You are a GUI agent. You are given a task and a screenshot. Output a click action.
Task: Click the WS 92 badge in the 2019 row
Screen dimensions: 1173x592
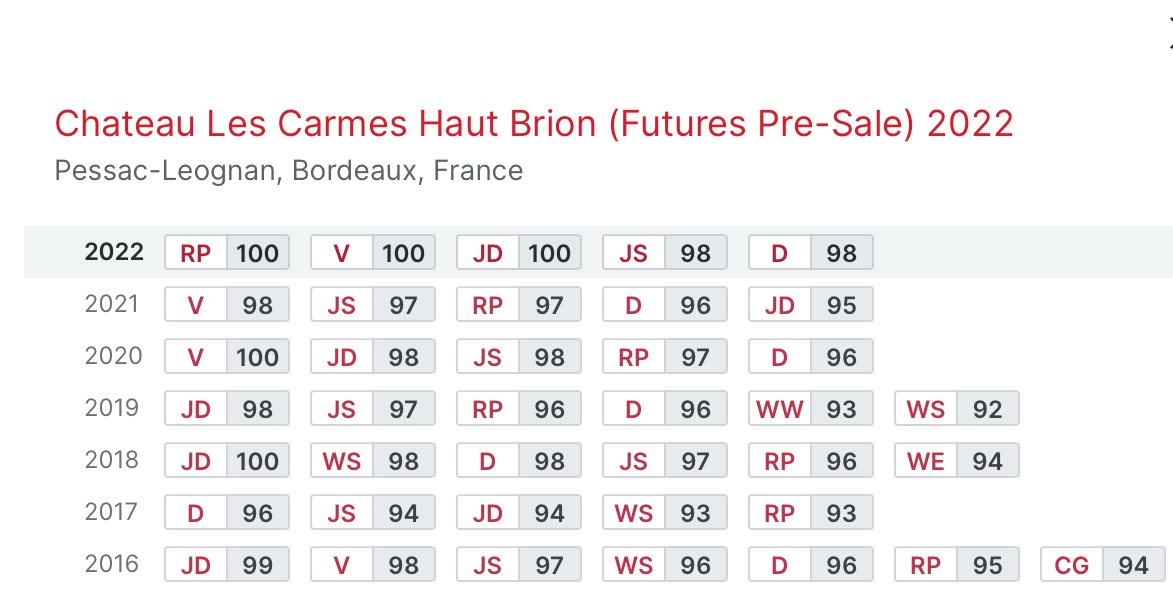(x=956, y=409)
